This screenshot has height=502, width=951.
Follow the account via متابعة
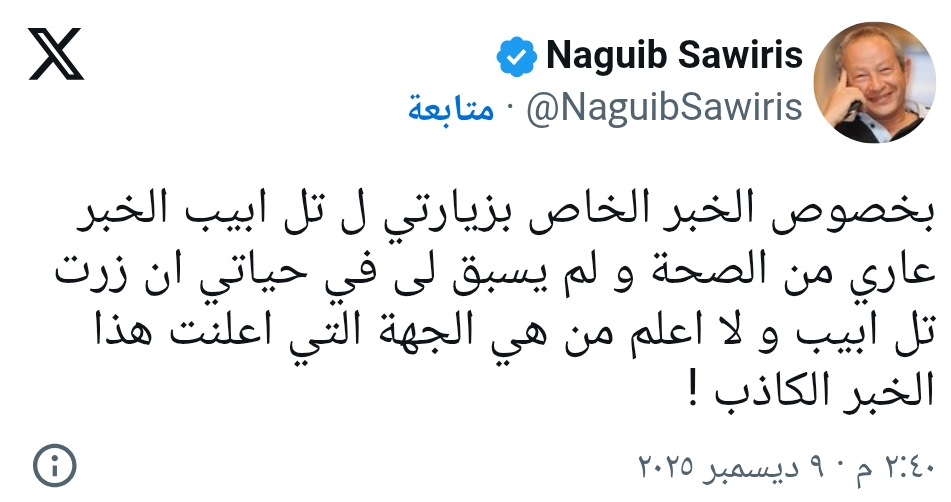pos(450,109)
